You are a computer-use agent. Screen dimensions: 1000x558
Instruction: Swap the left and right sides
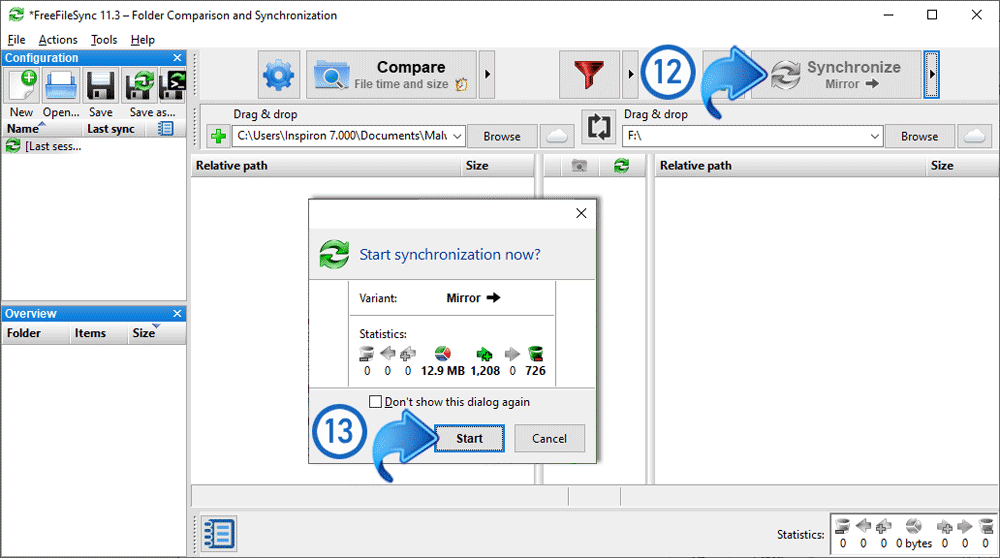coord(598,126)
